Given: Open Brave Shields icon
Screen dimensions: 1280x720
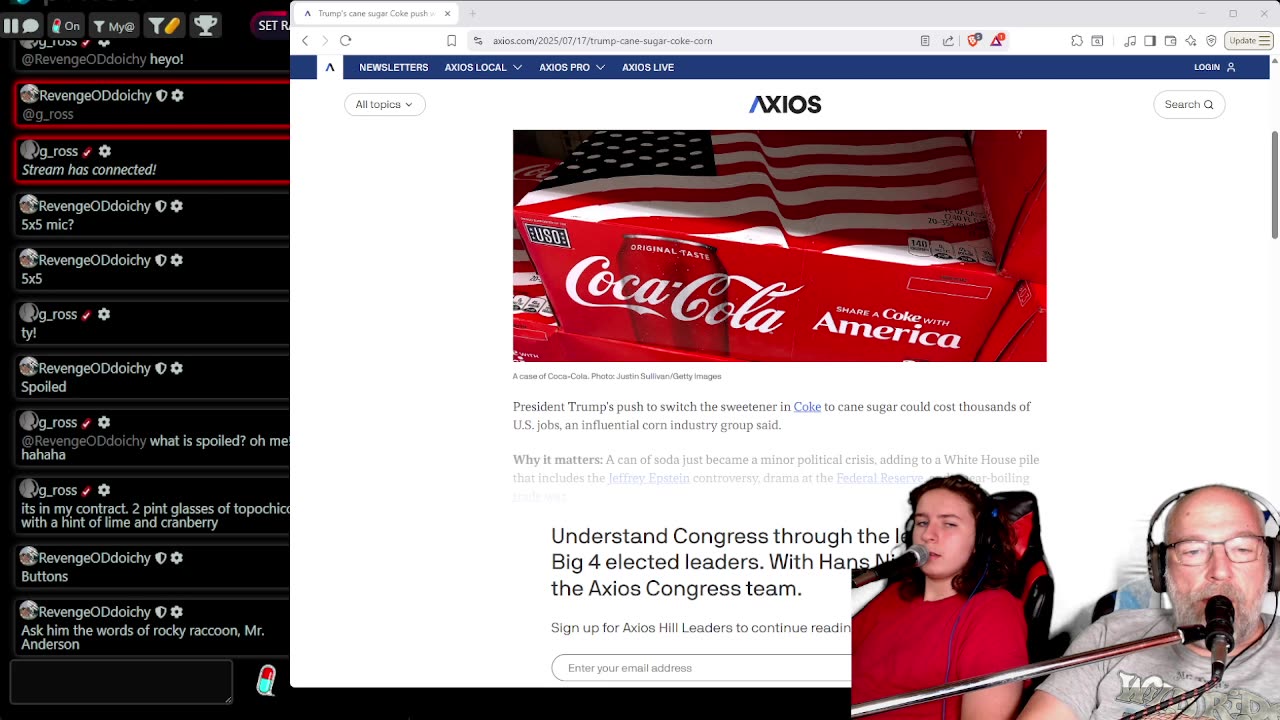Looking at the screenshot, I should (973, 41).
